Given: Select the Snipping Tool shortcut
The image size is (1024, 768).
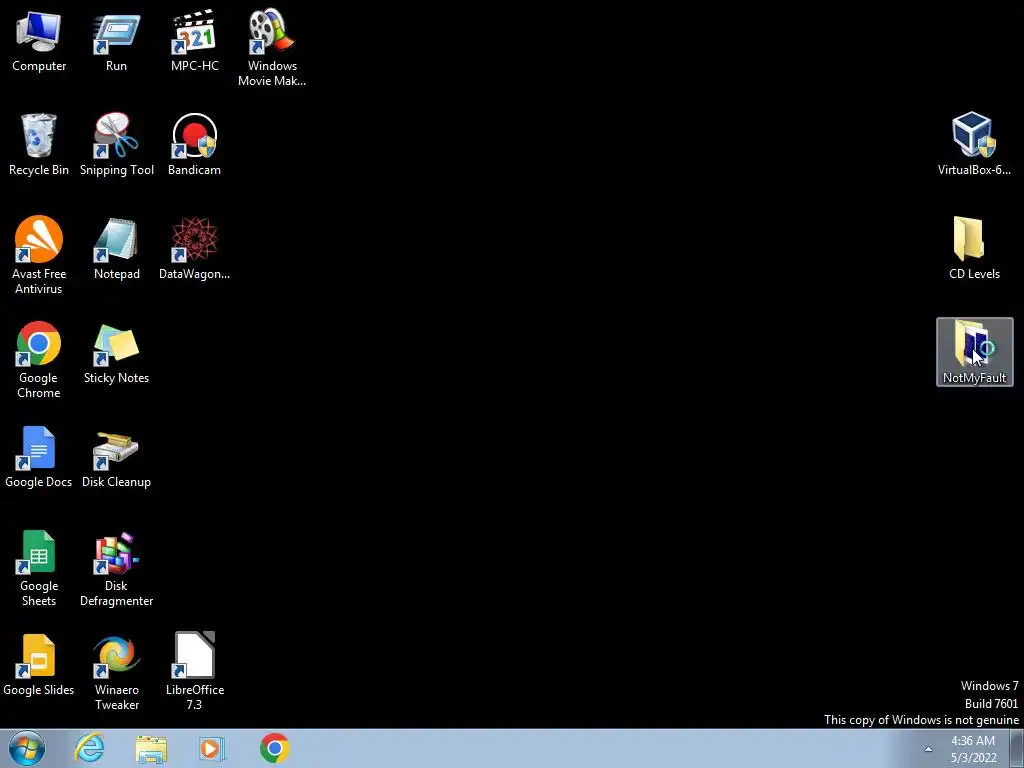Looking at the screenshot, I should pos(116,145).
